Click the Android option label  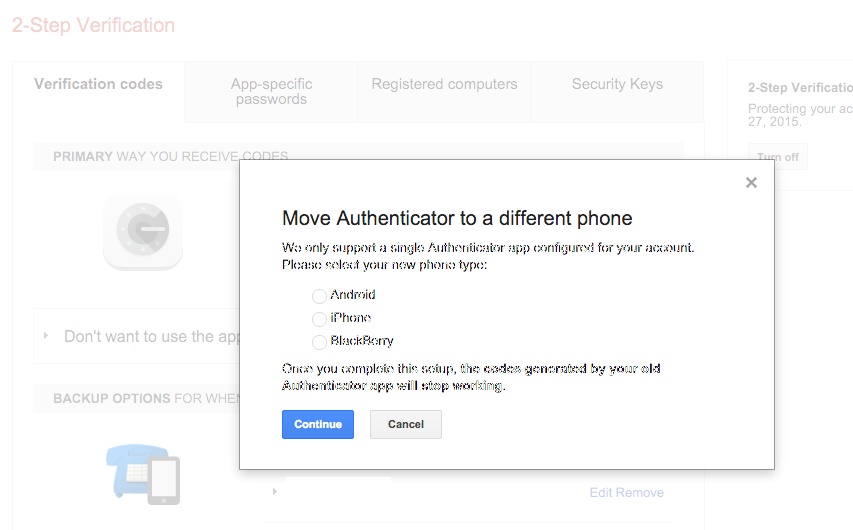(x=353, y=294)
